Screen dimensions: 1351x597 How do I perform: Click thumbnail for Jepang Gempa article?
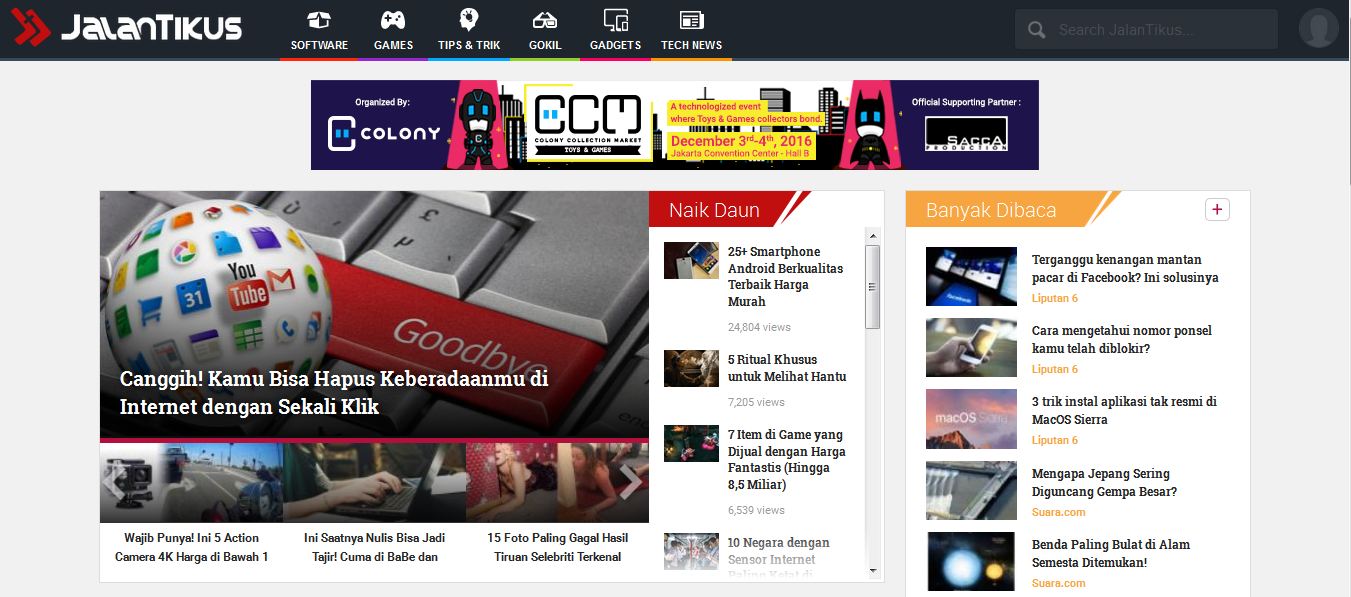pyautogui.click(x=971, y=491)
